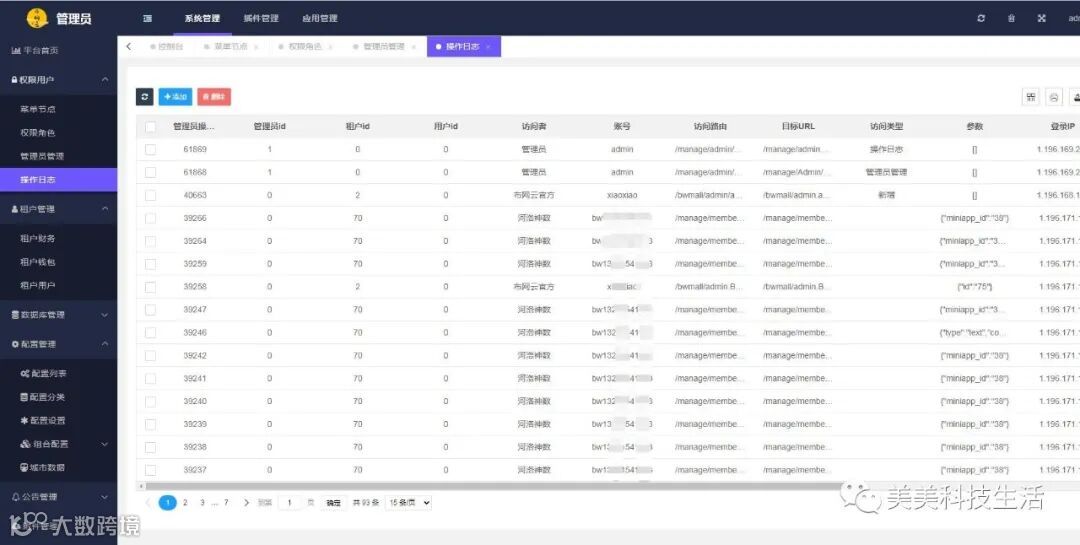1080x545 pixels.
Task: Click the menu collapse icon beside 系统管理
Action: point(147,19)
